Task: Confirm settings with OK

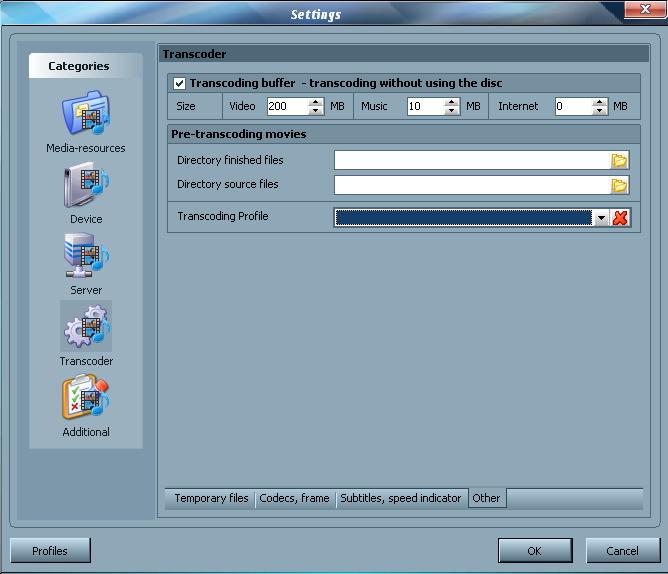Action: pos(535,551)
